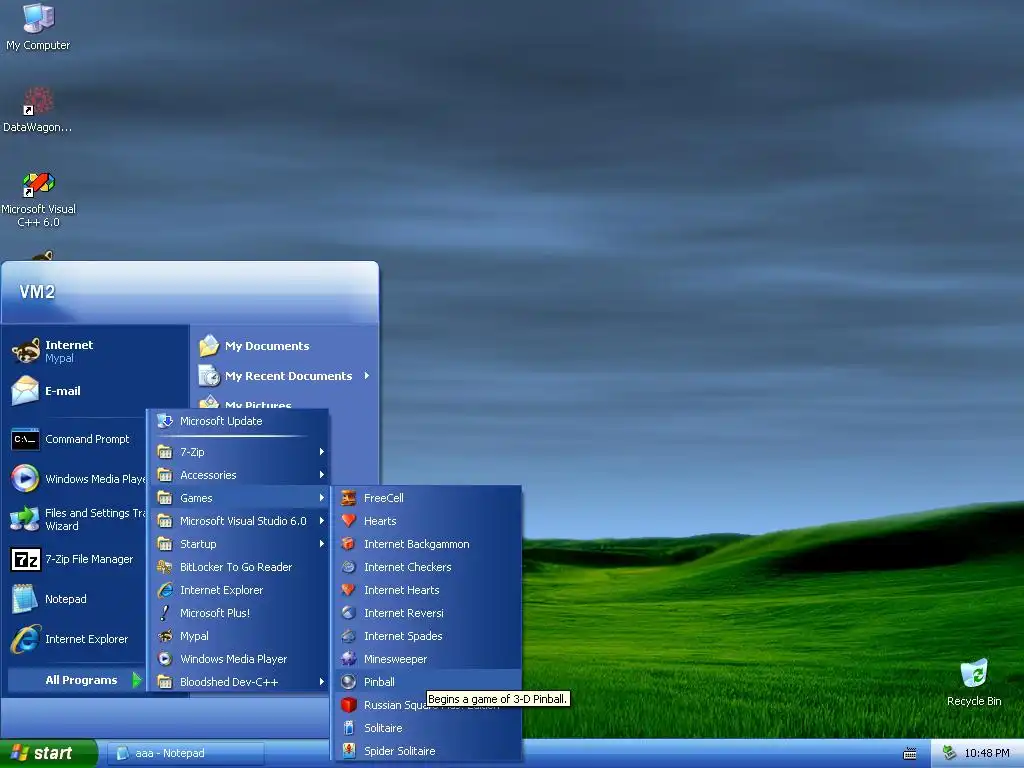Click the Pinball icon
Viewport: 1024px width, 768px height.
tap(349, 682)
